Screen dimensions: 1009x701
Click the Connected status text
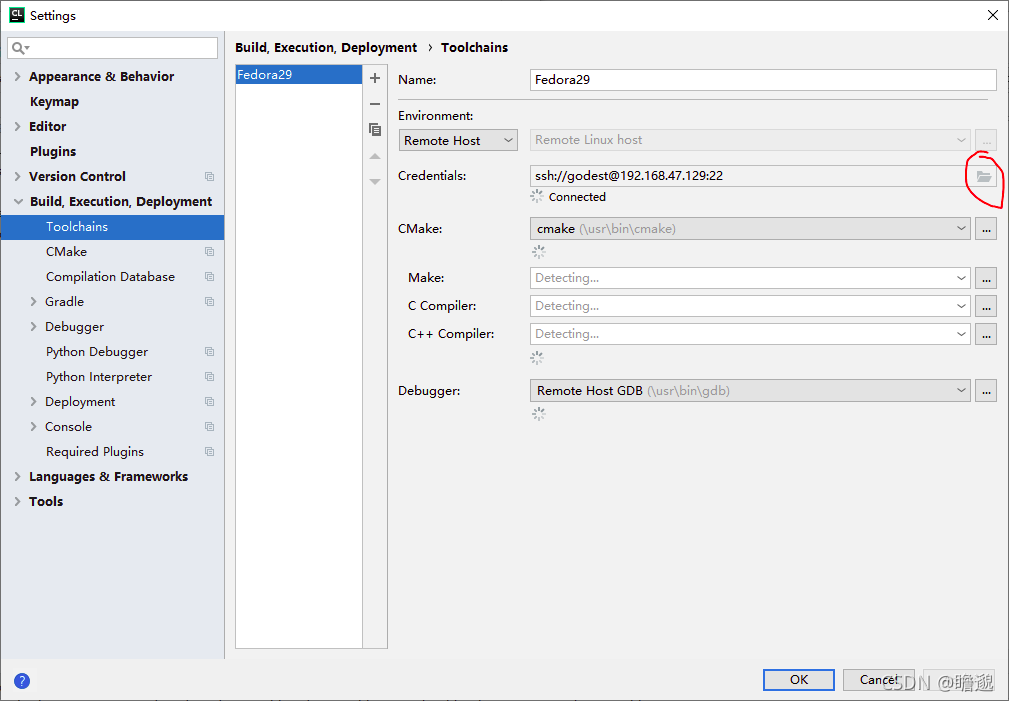[577, 197]
